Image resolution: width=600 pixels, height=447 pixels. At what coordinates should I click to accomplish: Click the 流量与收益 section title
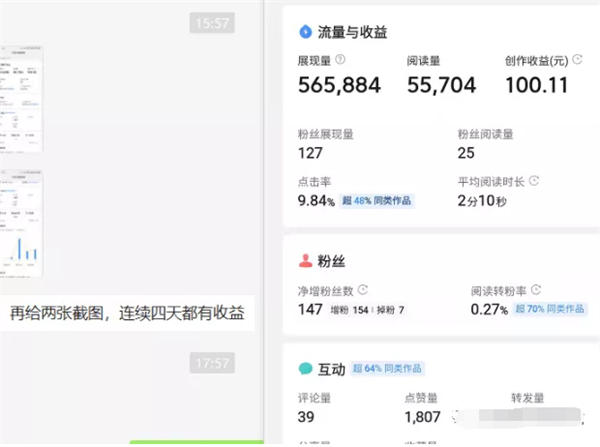click(x=352, y=32)
